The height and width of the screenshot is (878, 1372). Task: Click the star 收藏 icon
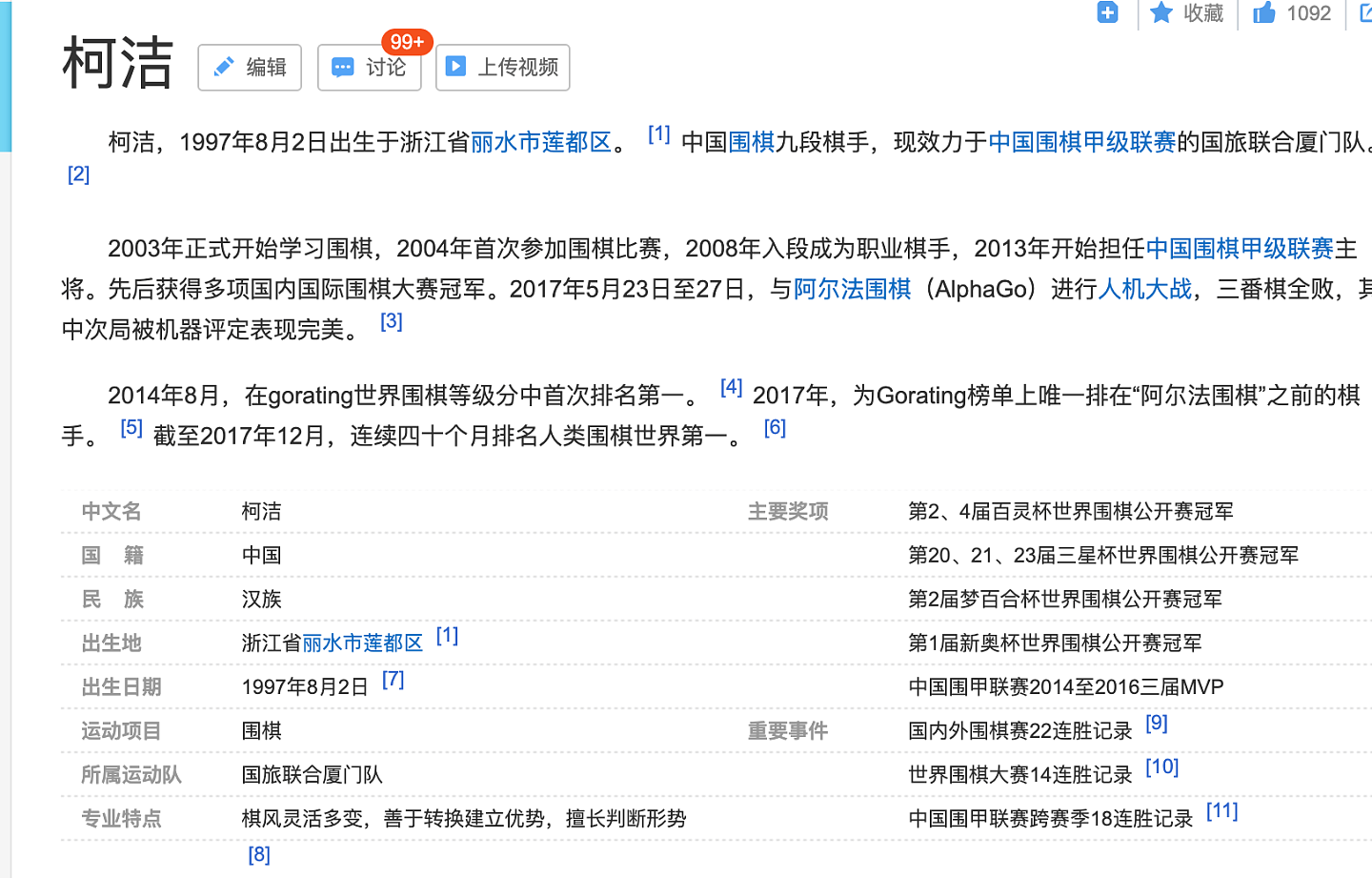[1160, 12]
